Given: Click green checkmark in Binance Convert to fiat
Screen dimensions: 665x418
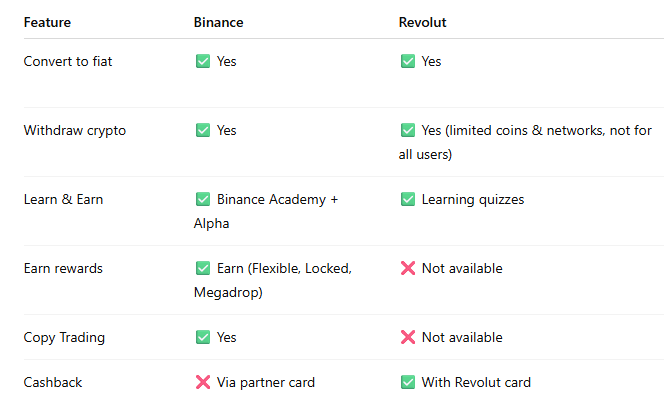Looking at the screenshot, I should coord(203,62).
